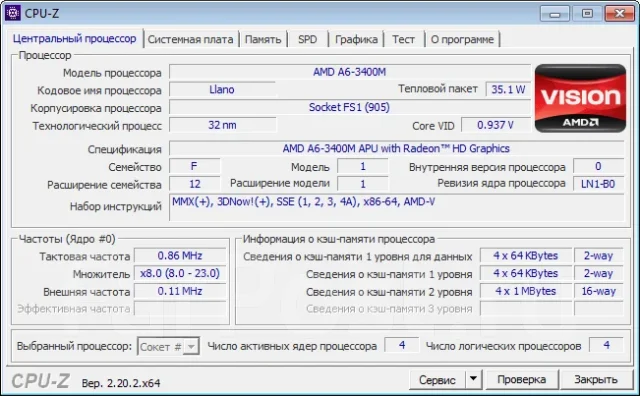Click the CPU-Z app icon in title bar
The image size is (640, 396).
(x=13, y=13)
